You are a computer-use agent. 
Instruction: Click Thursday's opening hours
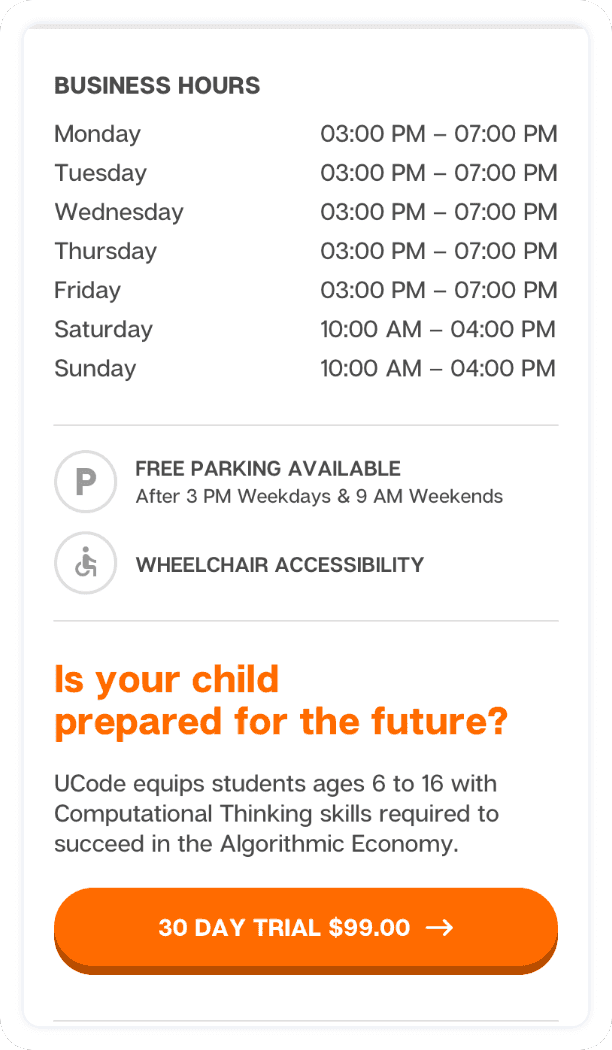pyautogui.click(x=438, y=251)
